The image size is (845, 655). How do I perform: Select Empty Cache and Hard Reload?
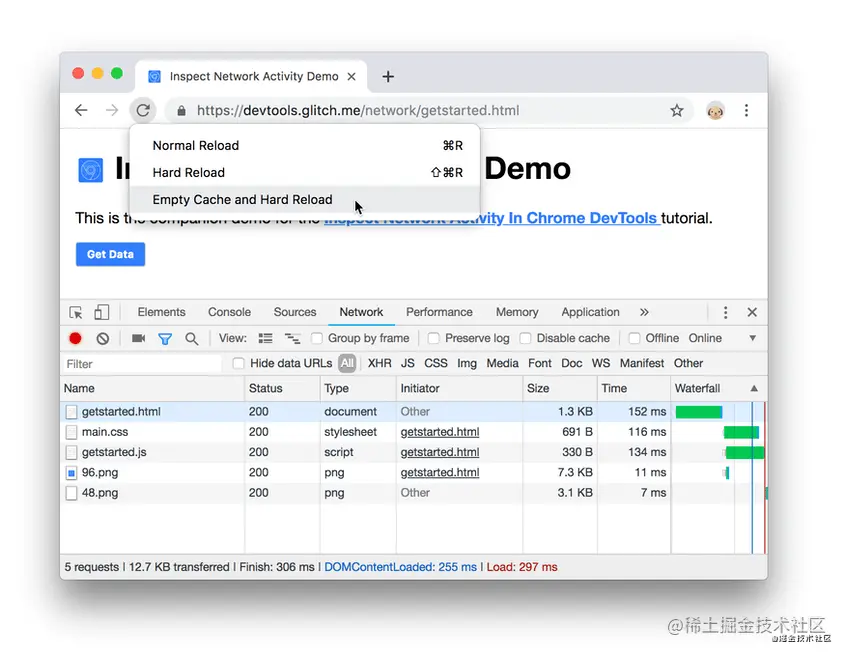click(x=304, y=200)
